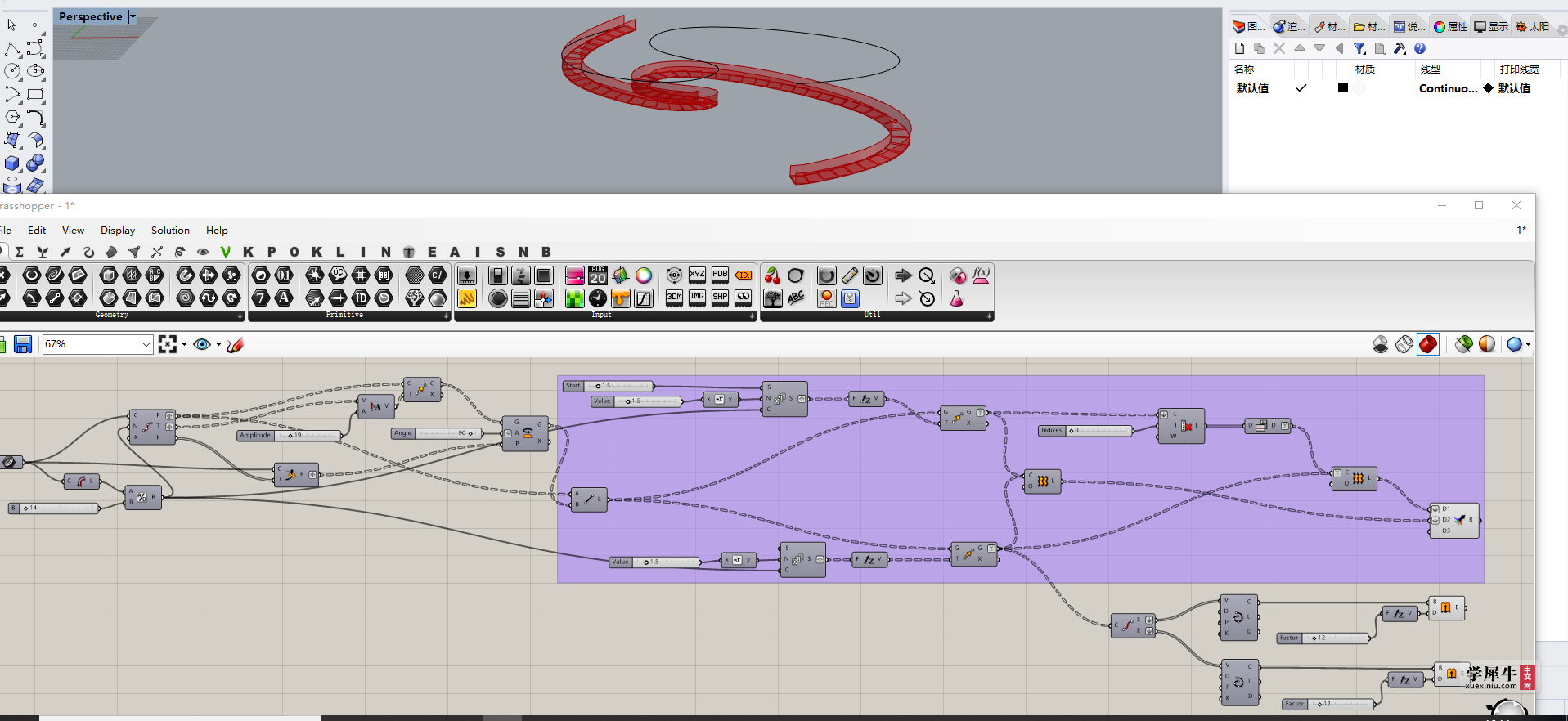Screen dimensions: 1568x721
Task: Click the Indices slider on the canvas
Action: click(1085, 430)
